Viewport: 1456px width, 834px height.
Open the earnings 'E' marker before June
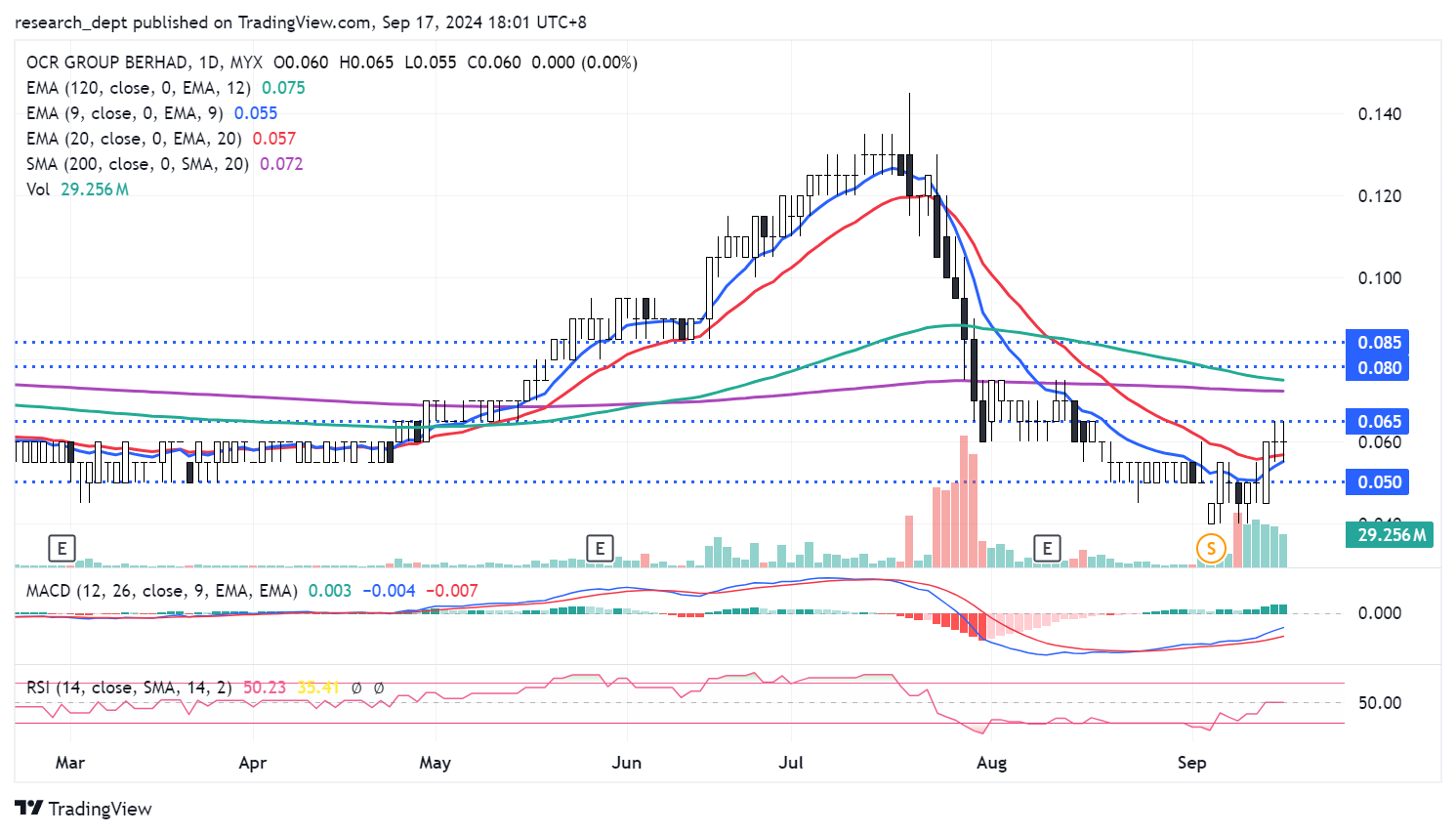(600, 548)
